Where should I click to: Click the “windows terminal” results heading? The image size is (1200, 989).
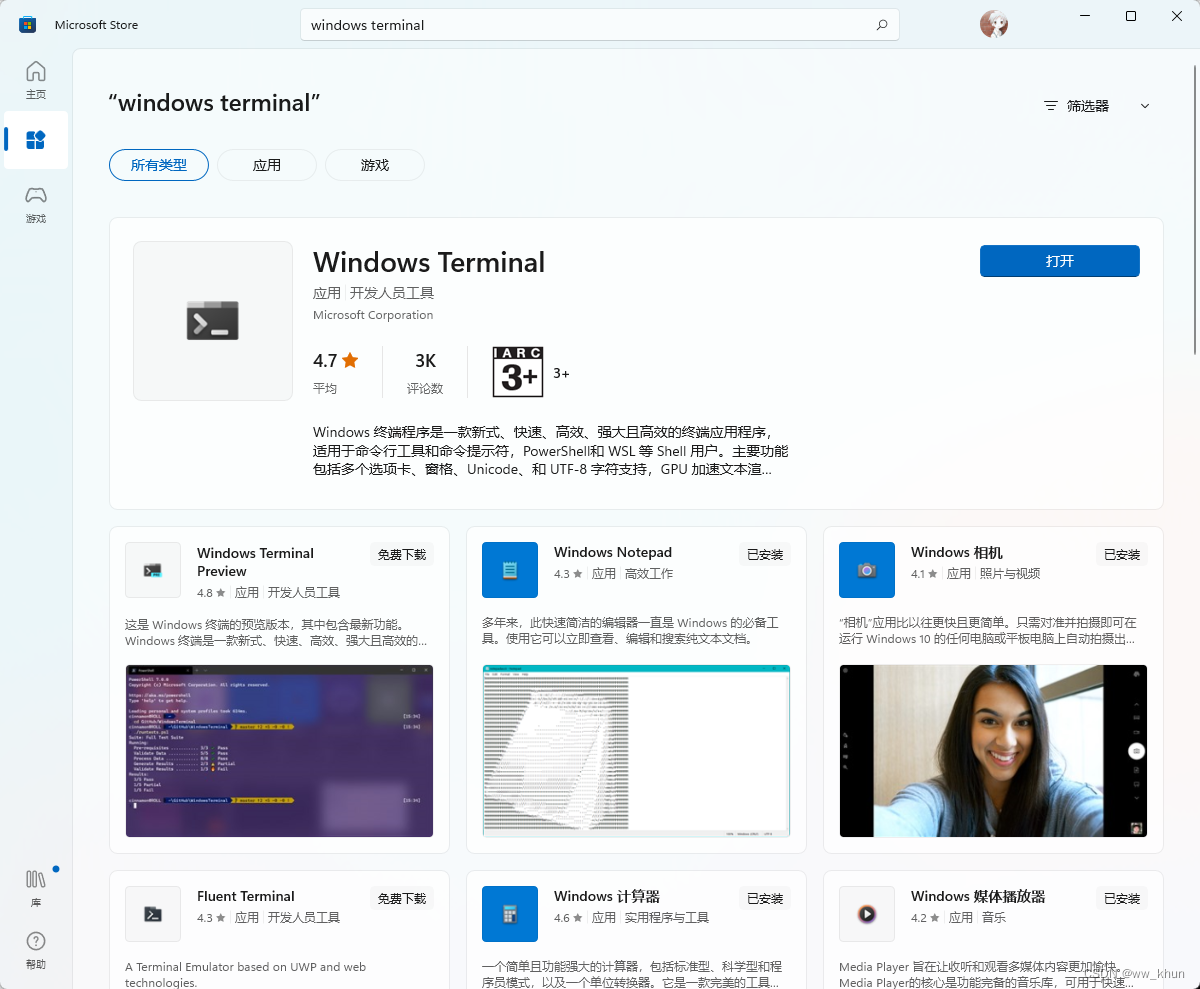coord(214,103)
